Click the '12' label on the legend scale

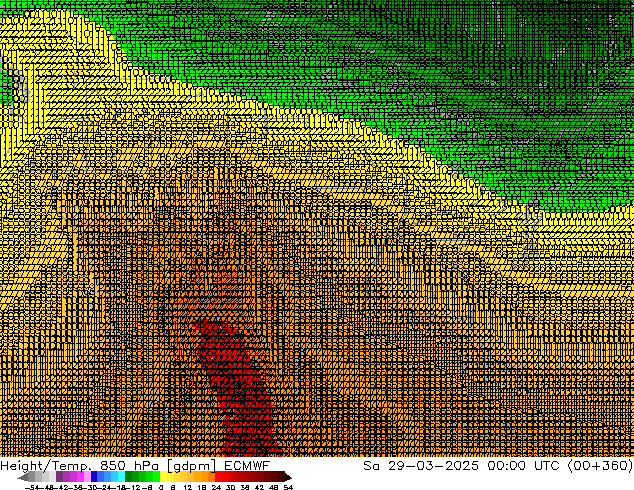coord(187,487)
